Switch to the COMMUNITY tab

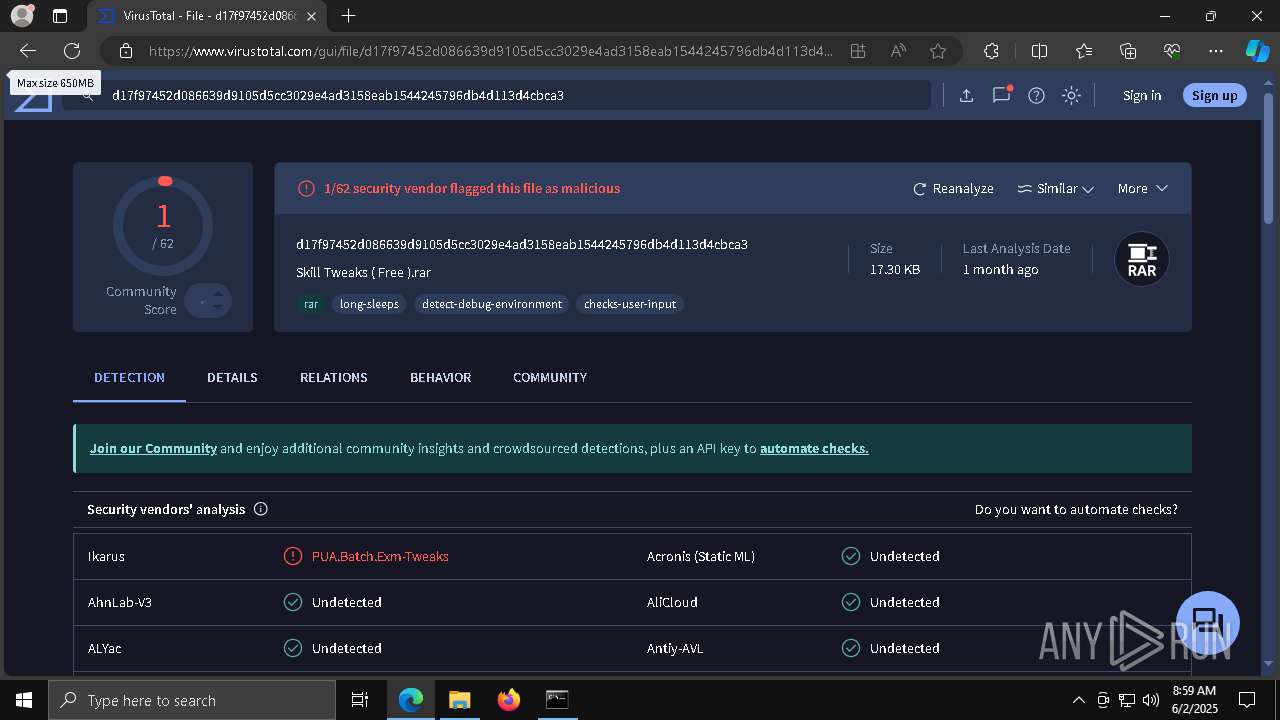click(550, 377)
